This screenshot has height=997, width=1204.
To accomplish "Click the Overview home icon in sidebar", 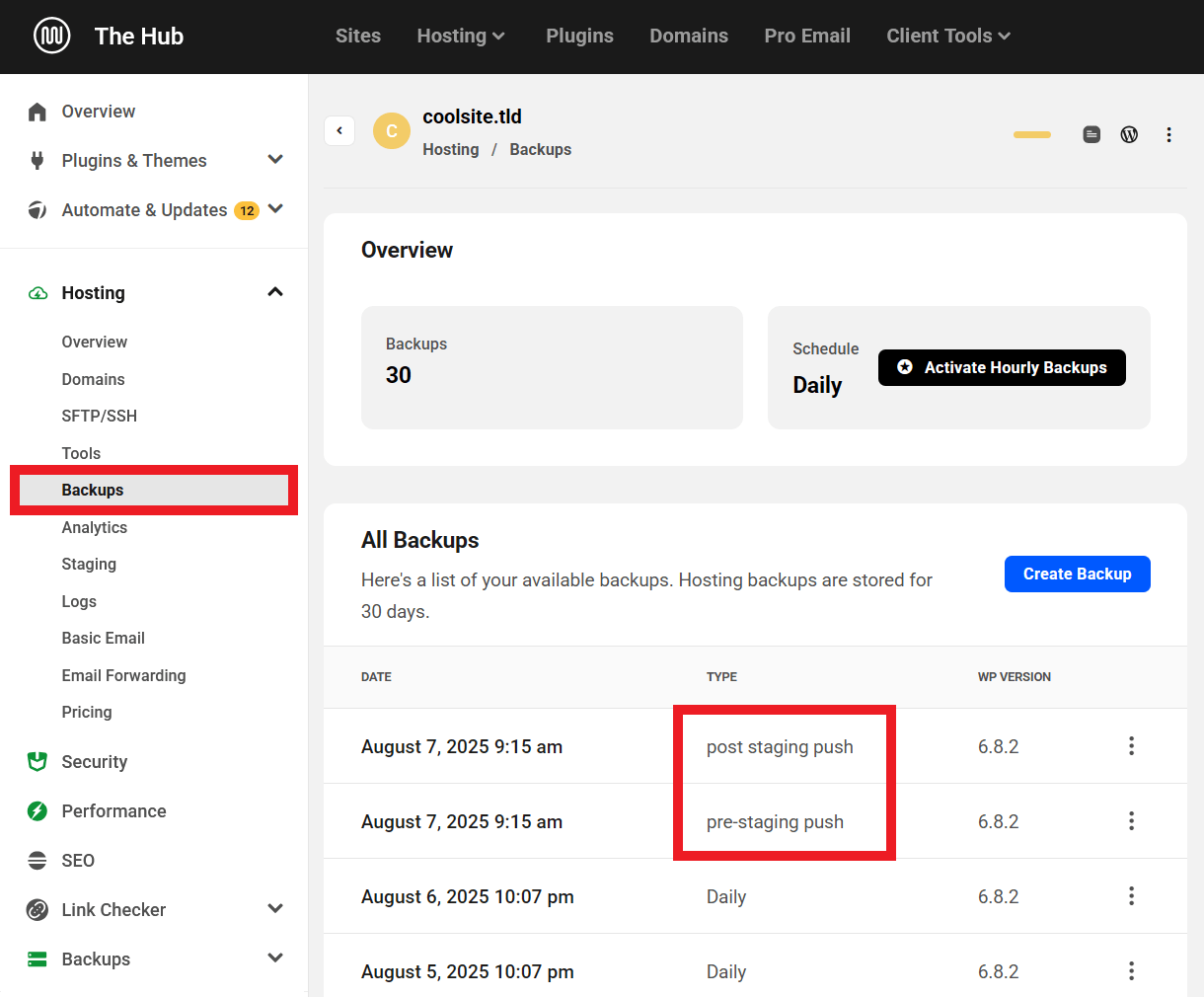I will click(x=38, y=112).
